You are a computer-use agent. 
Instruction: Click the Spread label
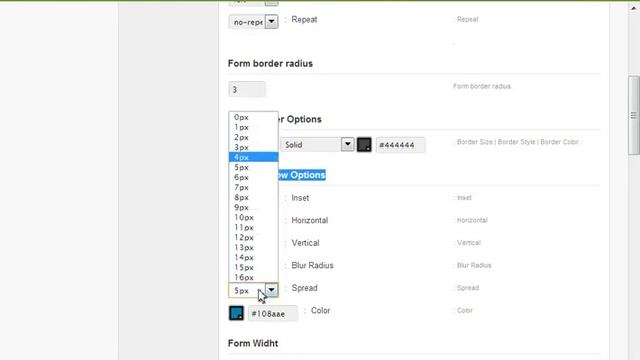tap(304, 288)
